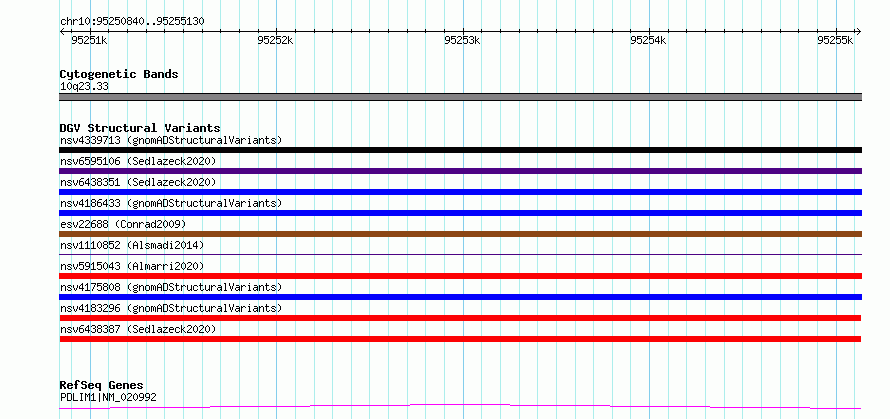Click the 95254k ruler tick label

648,40
